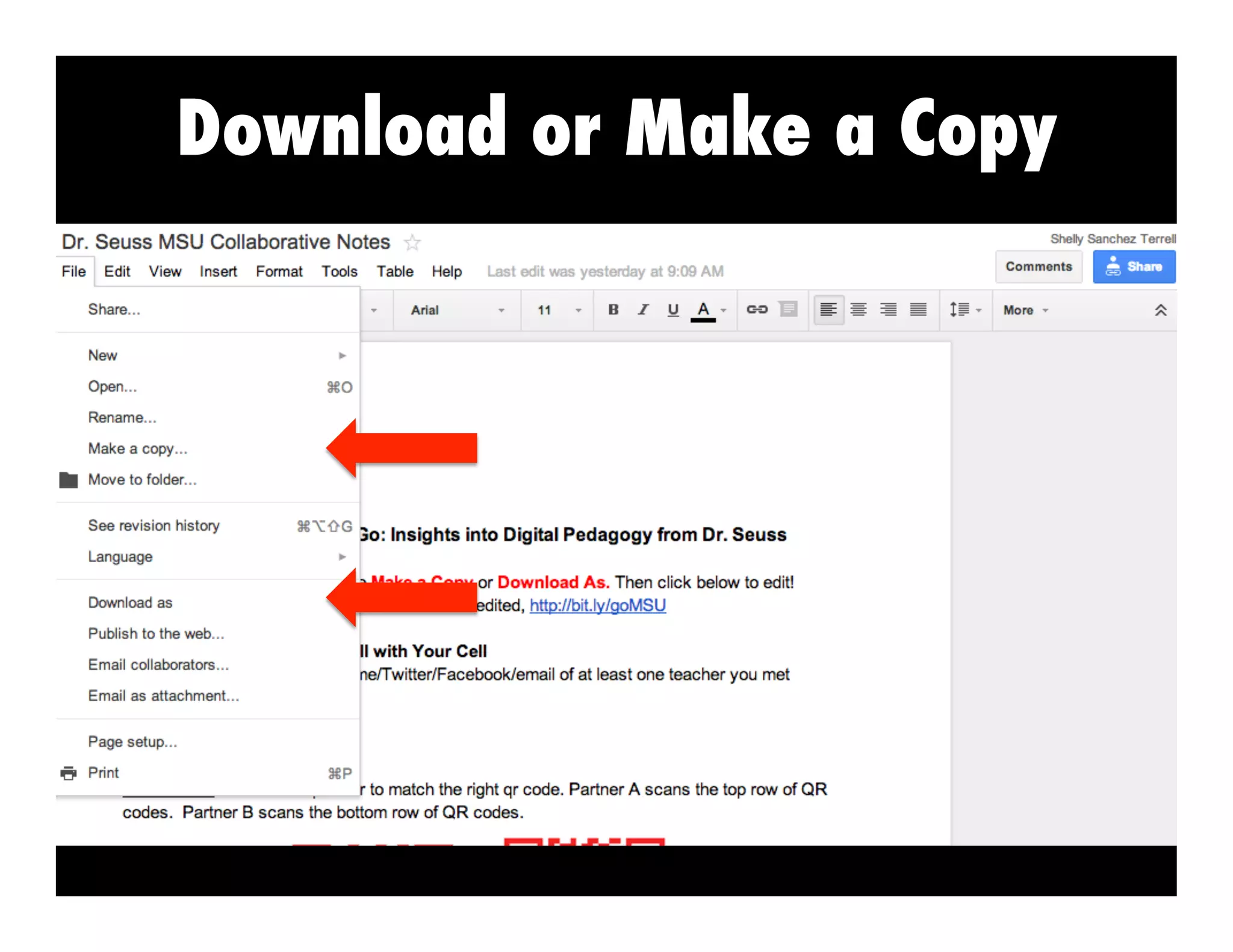Open the Table menu
1233x952 pixels.
tap(395, 272)
